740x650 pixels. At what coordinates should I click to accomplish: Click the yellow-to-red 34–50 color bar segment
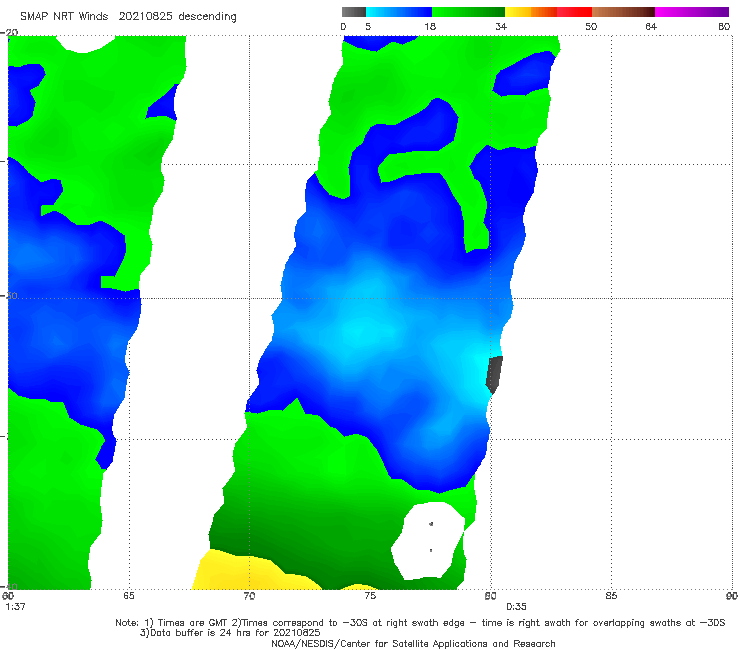pyautogui.click(x=548, y=12)
